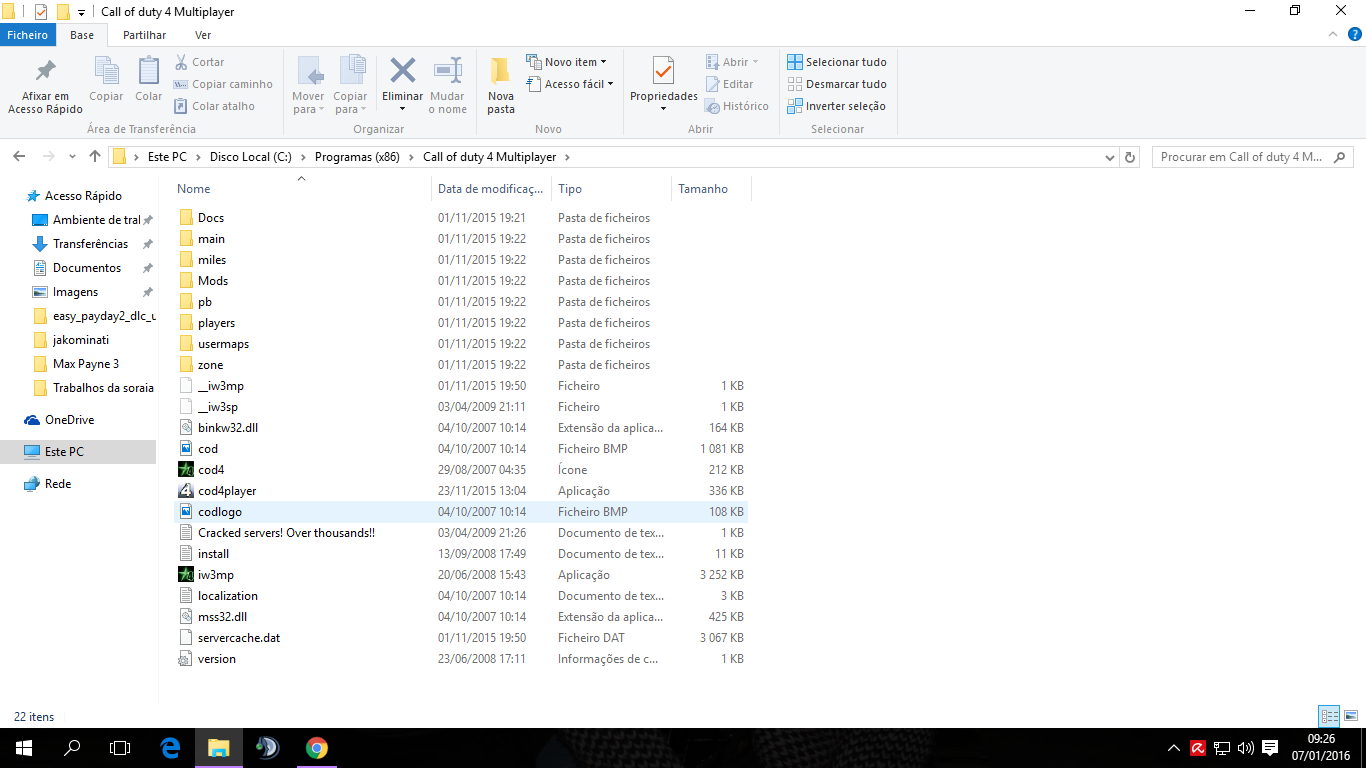The width and height of the screenshot is (1366, 768).
Task: Click Desmarcar tudo in ribbon
Action: tap(837, 84)
